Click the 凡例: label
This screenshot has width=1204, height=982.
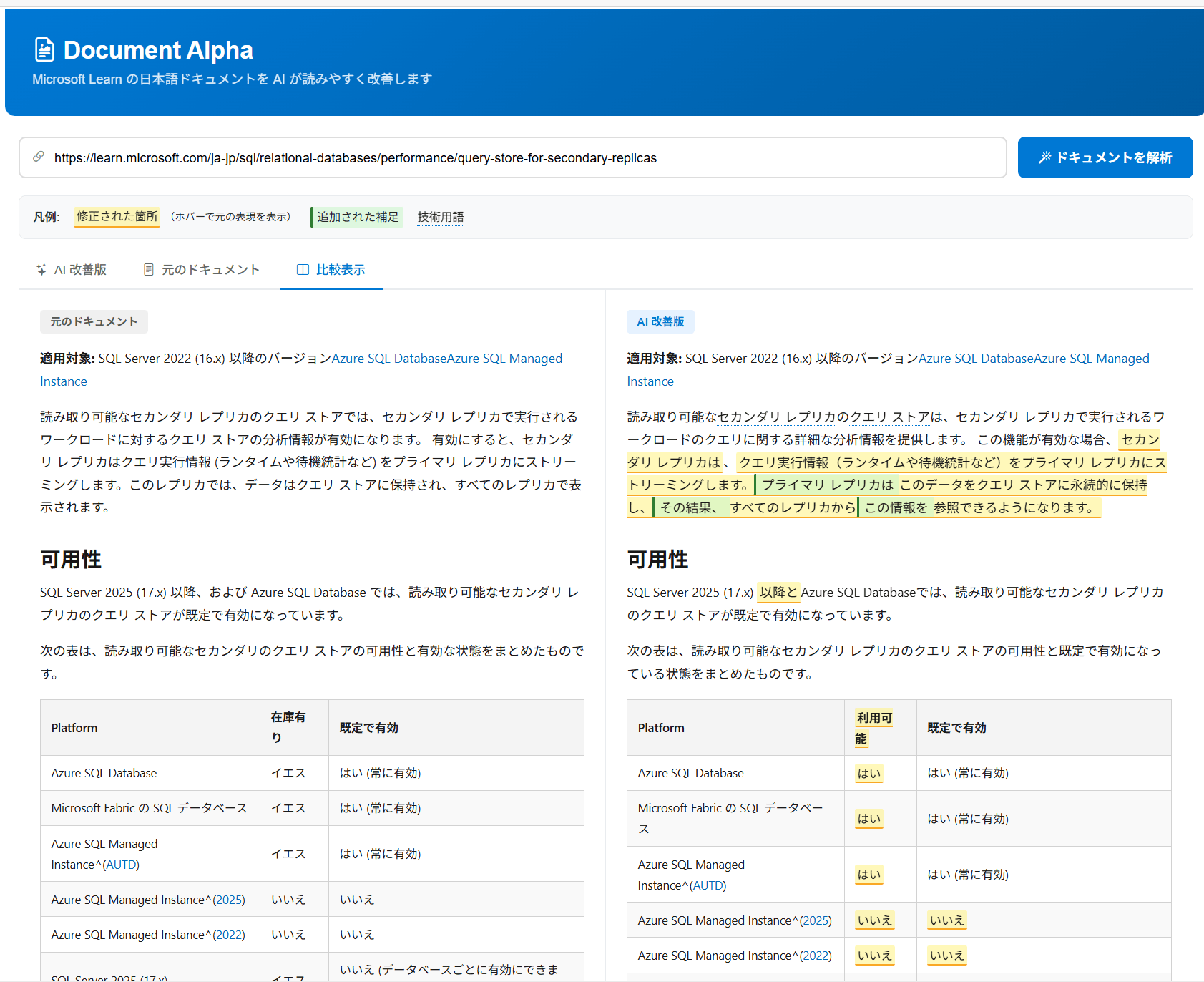(47, 217)
